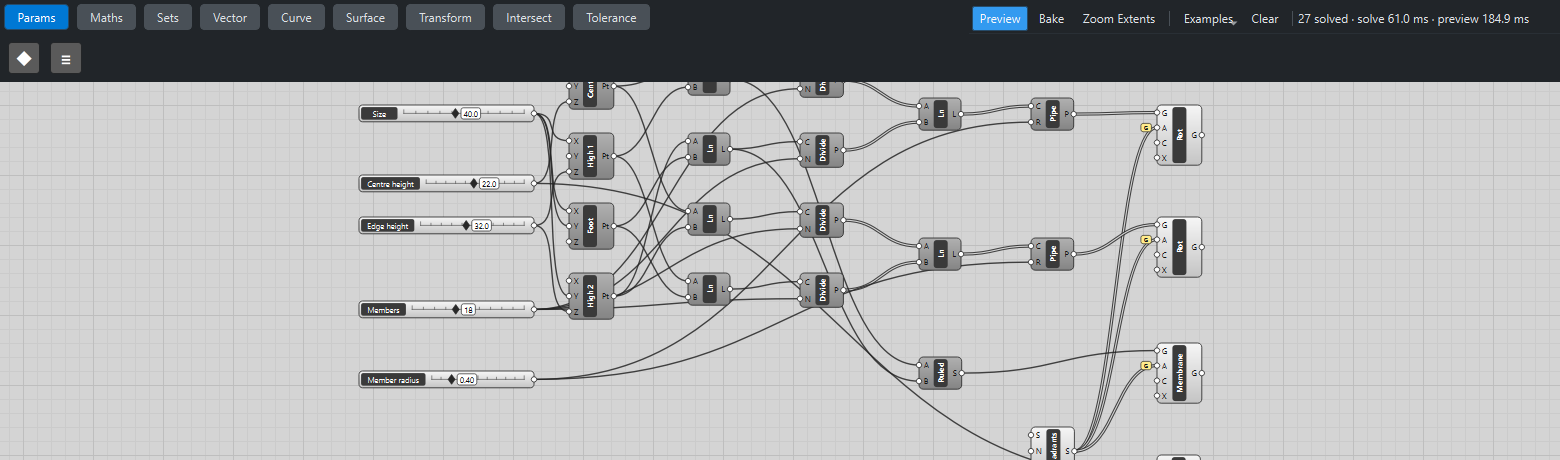Click the Size value 40.0
This screenshot has width=1560, height=460.
[471, 114]
